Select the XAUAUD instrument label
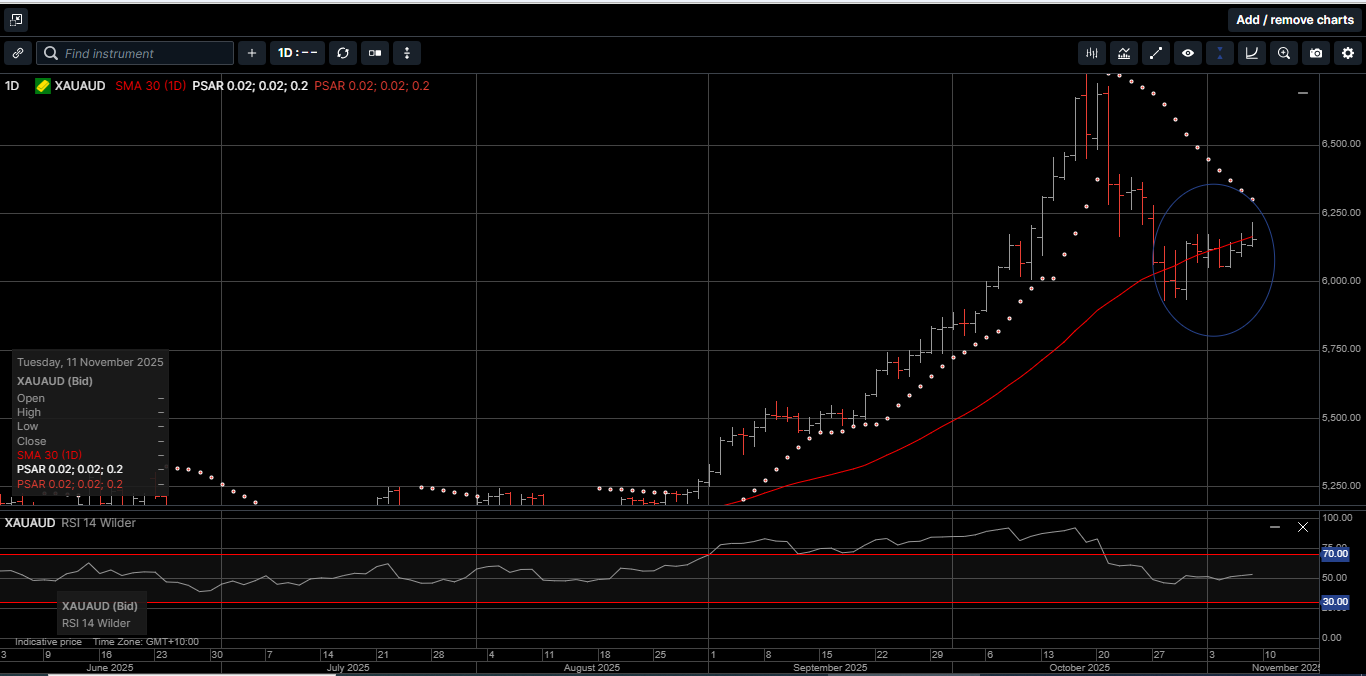Screen dimensions: 1366x676 coord(79,86)
